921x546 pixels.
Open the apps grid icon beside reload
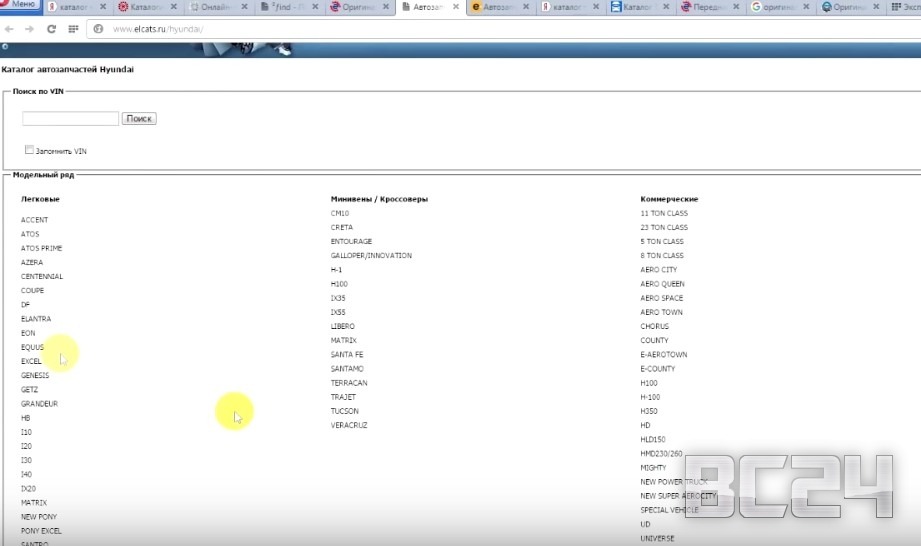click(73, 29)
